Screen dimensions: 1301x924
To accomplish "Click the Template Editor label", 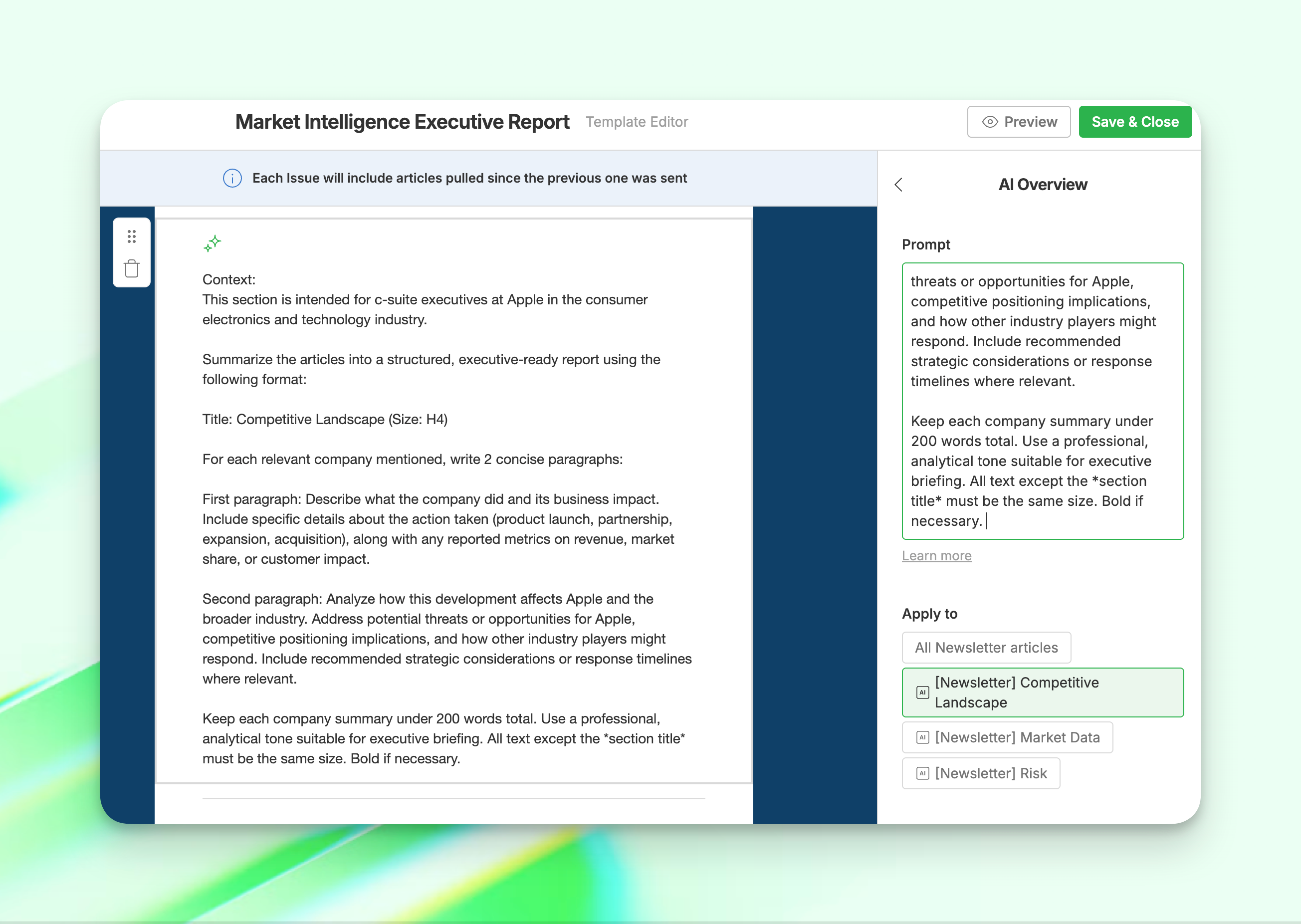I will [x=637, y=122].
